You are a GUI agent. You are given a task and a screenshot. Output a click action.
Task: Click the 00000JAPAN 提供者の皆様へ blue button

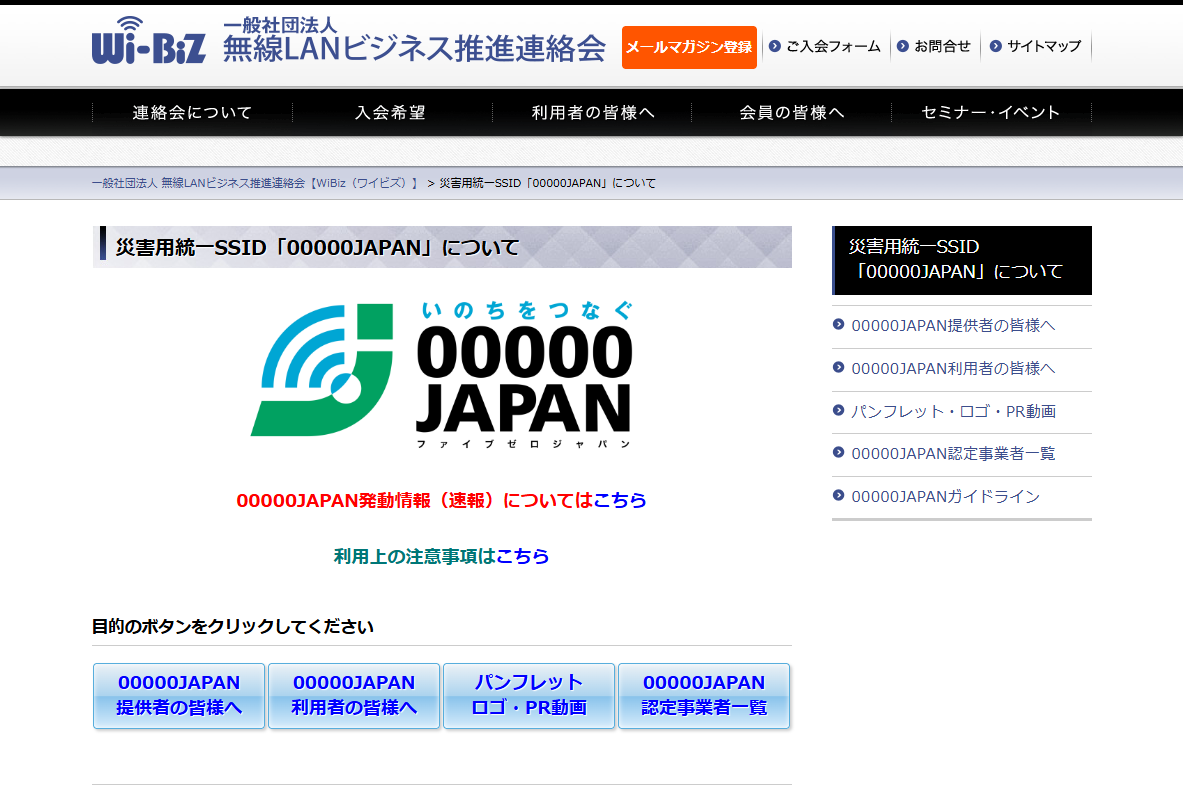click(x=179, y=695)
